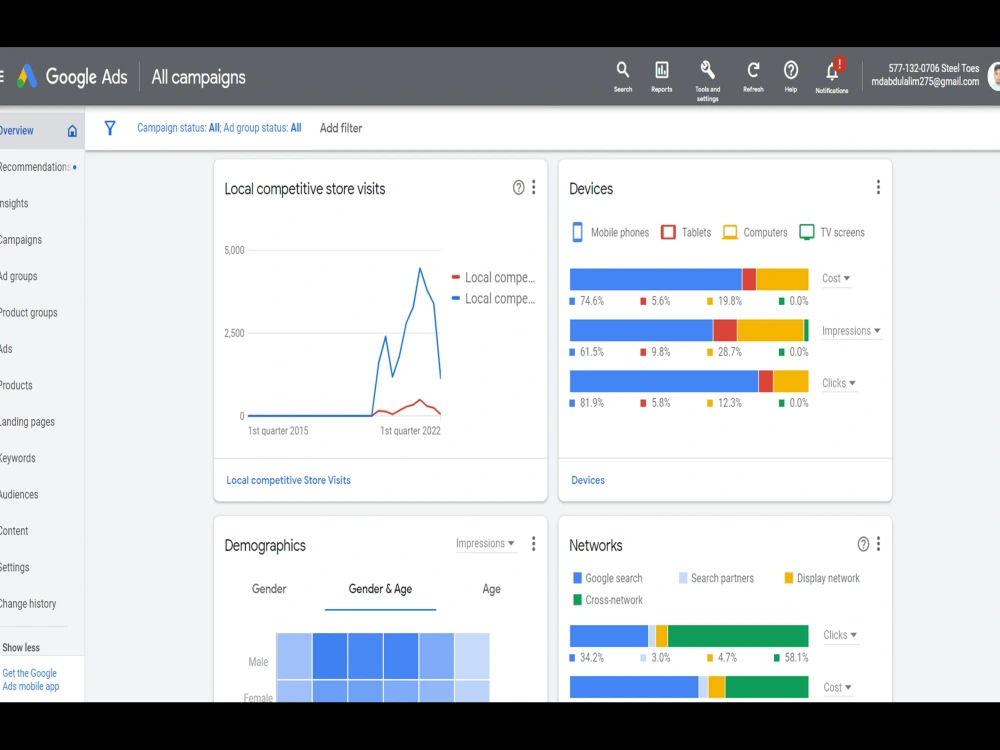Screen dimensions: 1000x750
Task: Open the Impressions dropdown in Demographics
Action: [485, 543]
